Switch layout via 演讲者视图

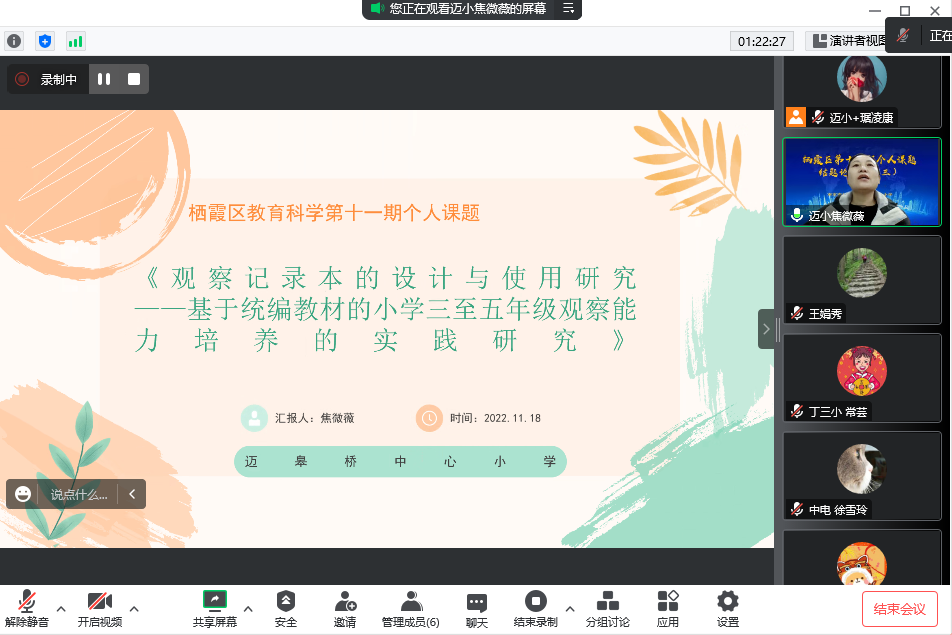pyautogui.click(x=847, y=41)
